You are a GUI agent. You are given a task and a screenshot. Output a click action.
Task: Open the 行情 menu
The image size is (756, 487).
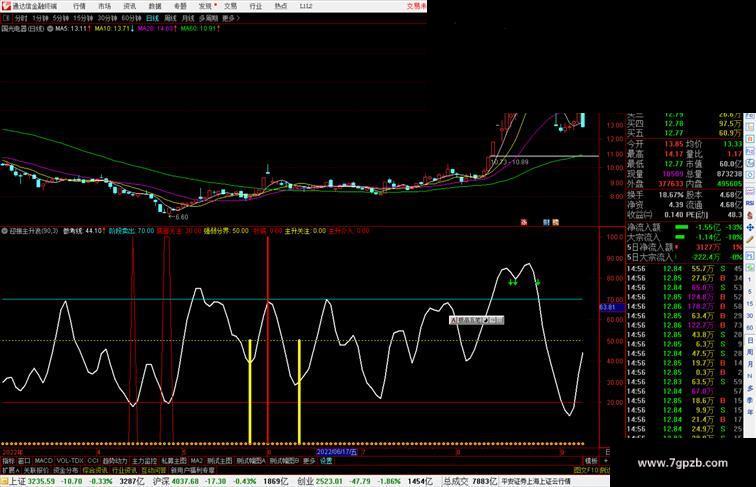tap(79, 6)
